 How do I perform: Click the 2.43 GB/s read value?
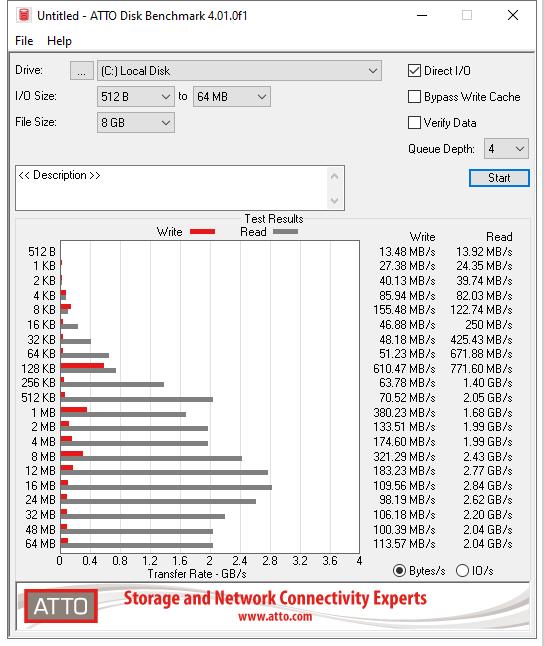click(x=488, y=456)
